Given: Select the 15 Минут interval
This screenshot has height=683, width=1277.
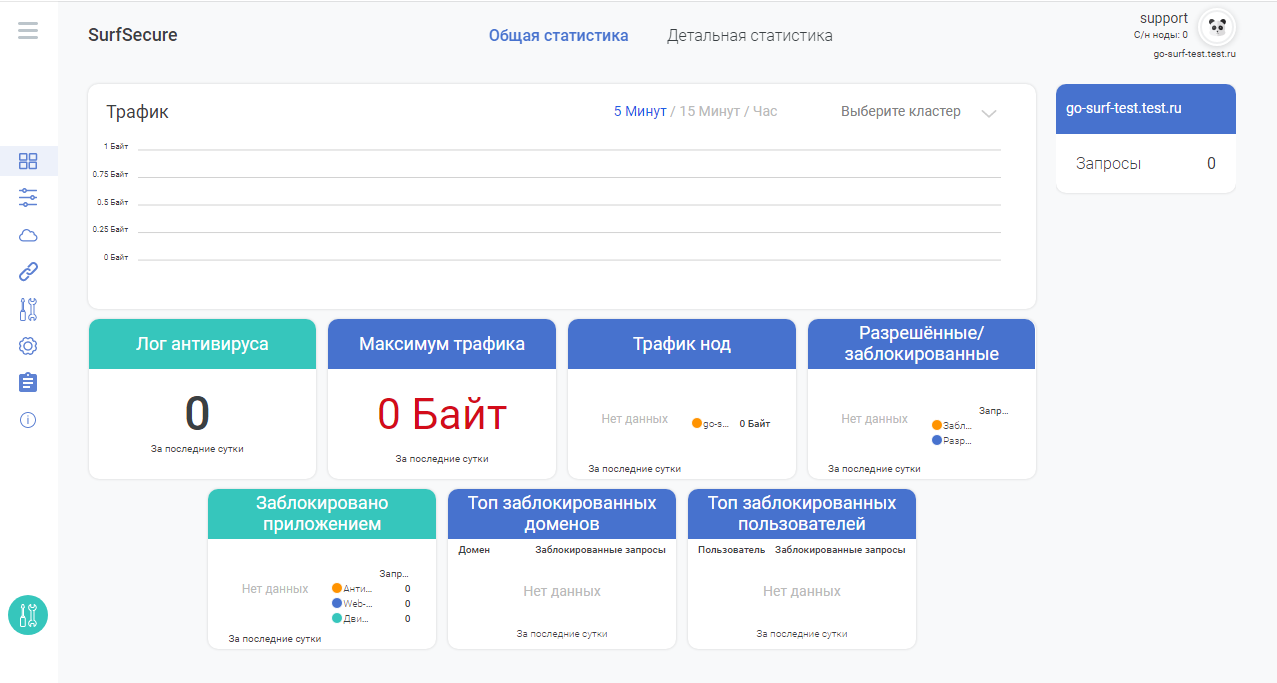Looking at the screenshot, I should click(x=710, y=111).
